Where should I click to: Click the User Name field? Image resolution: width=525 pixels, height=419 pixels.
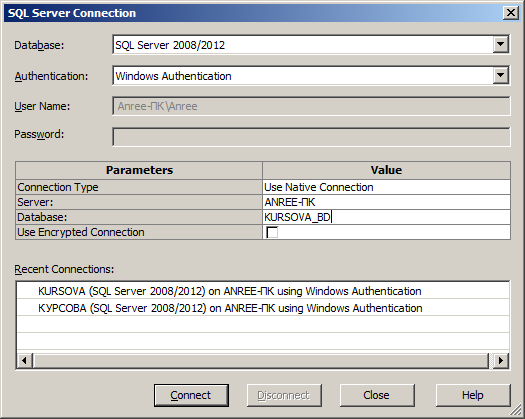tap(311, 106)
